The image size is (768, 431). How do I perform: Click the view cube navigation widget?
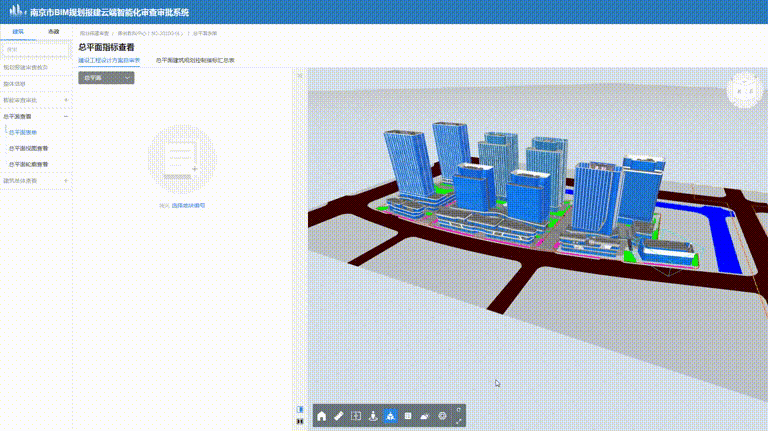click(744, 90)
